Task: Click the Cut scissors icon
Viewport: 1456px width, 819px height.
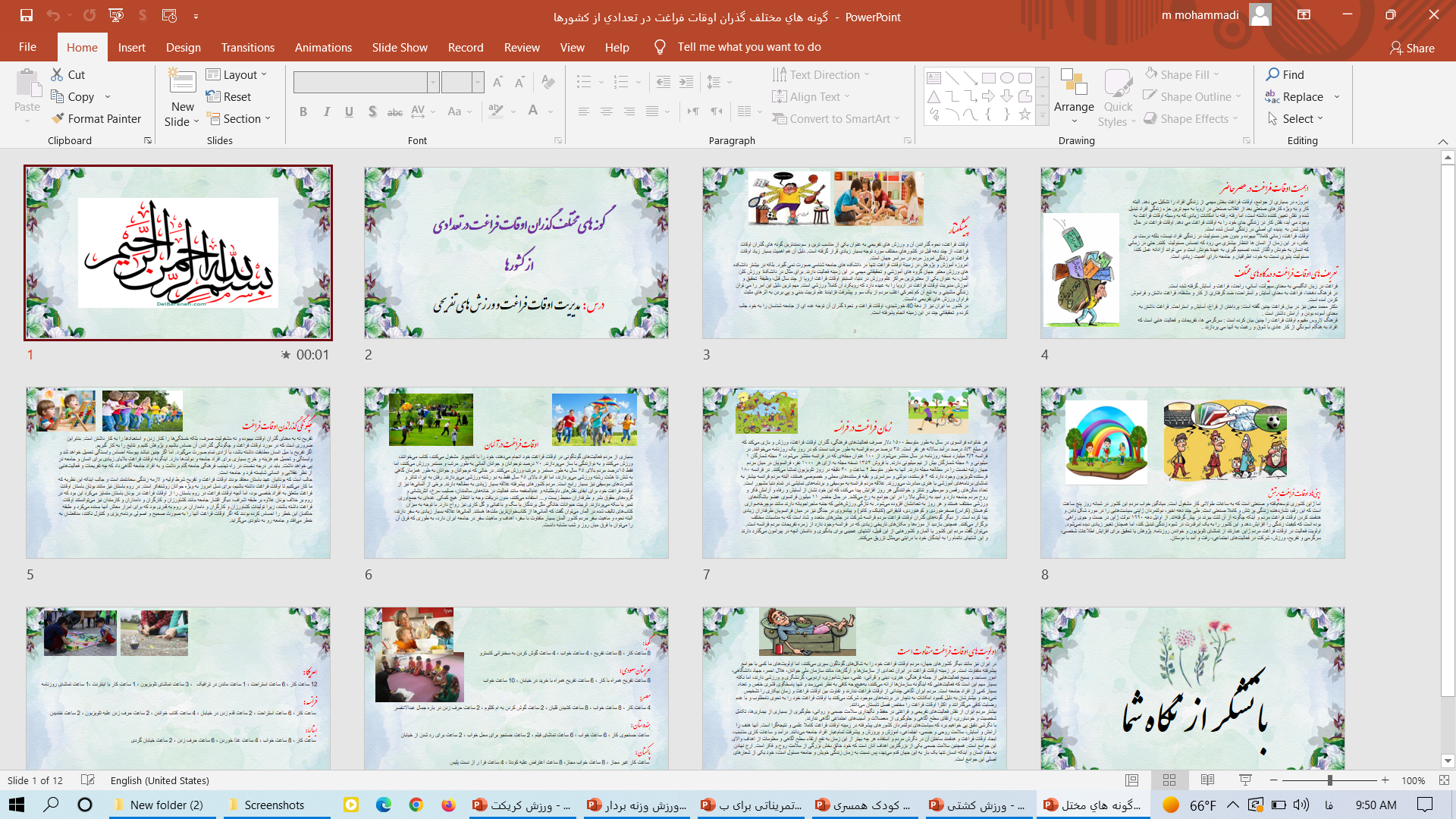Action: [x=58, y=74]
